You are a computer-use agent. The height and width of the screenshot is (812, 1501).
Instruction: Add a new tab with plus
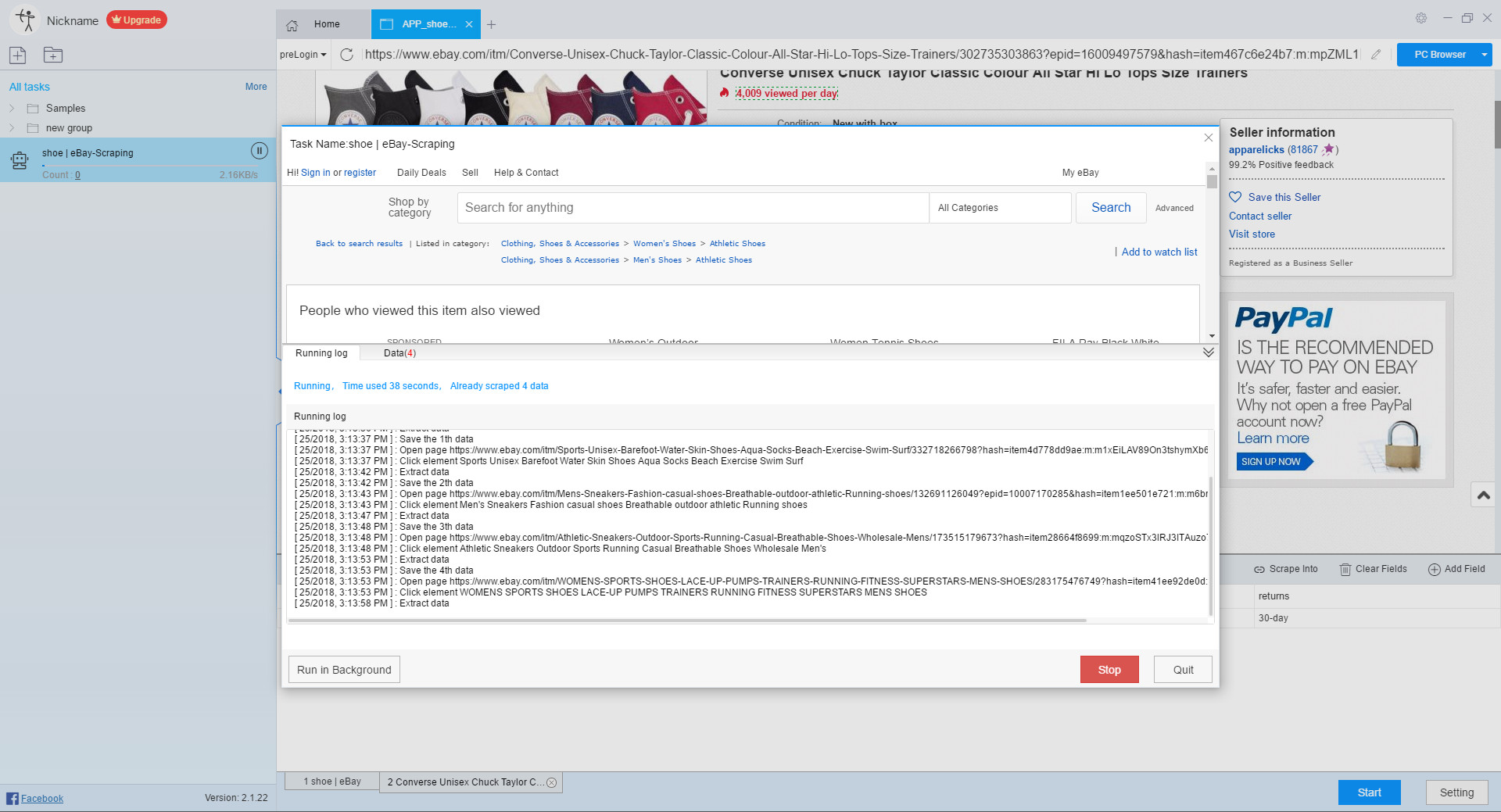[x=491, y=24]
